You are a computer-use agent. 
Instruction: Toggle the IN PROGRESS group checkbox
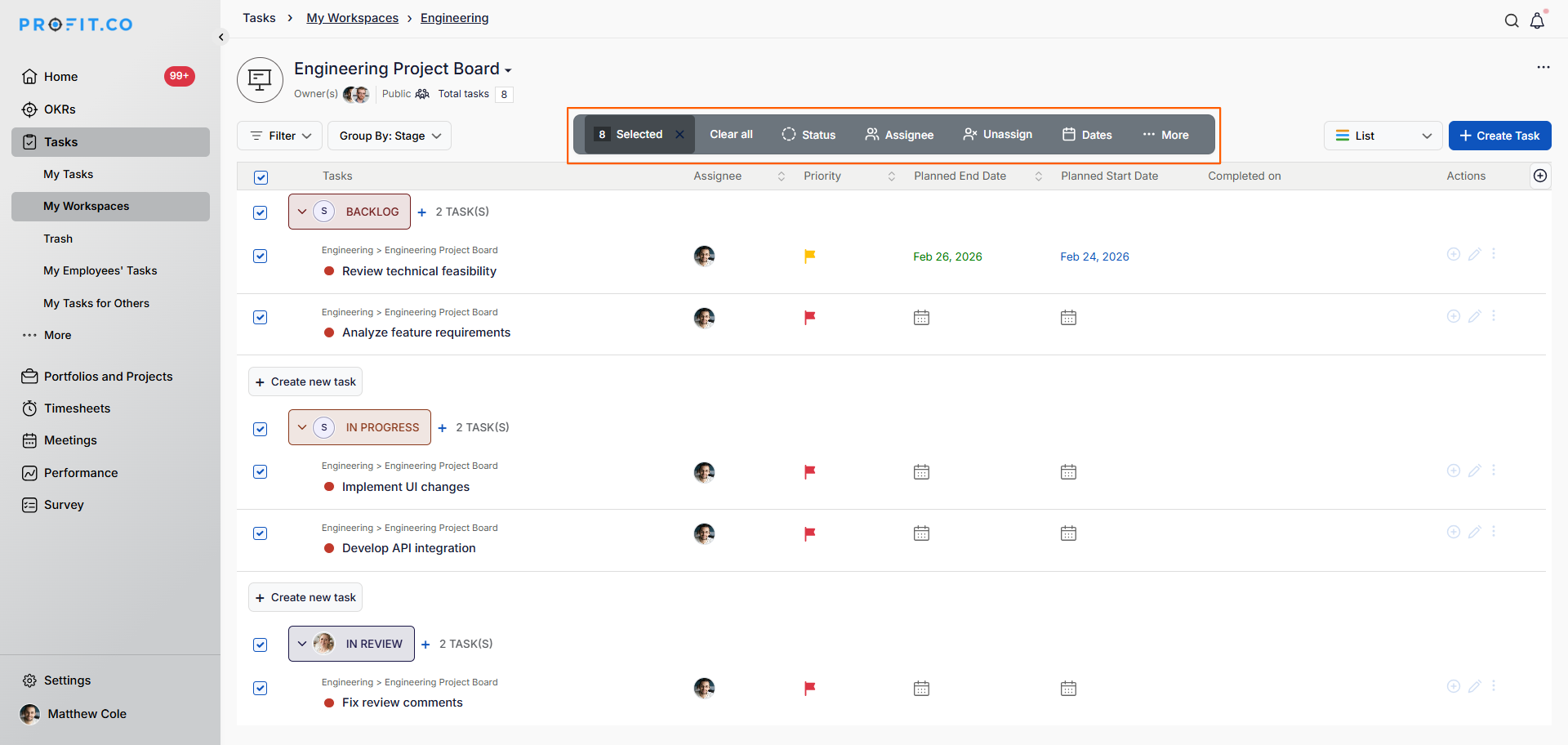[x=261, y=429]
